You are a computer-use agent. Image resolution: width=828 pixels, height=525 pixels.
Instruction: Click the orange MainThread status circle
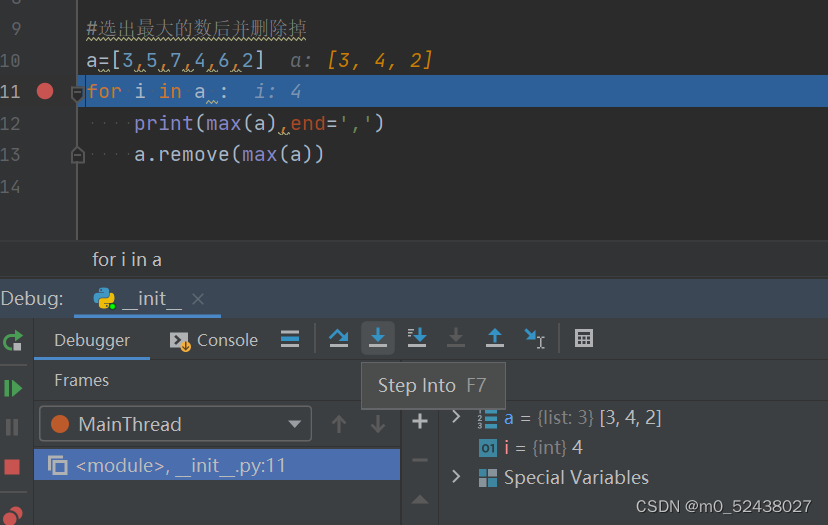[60, 424]
